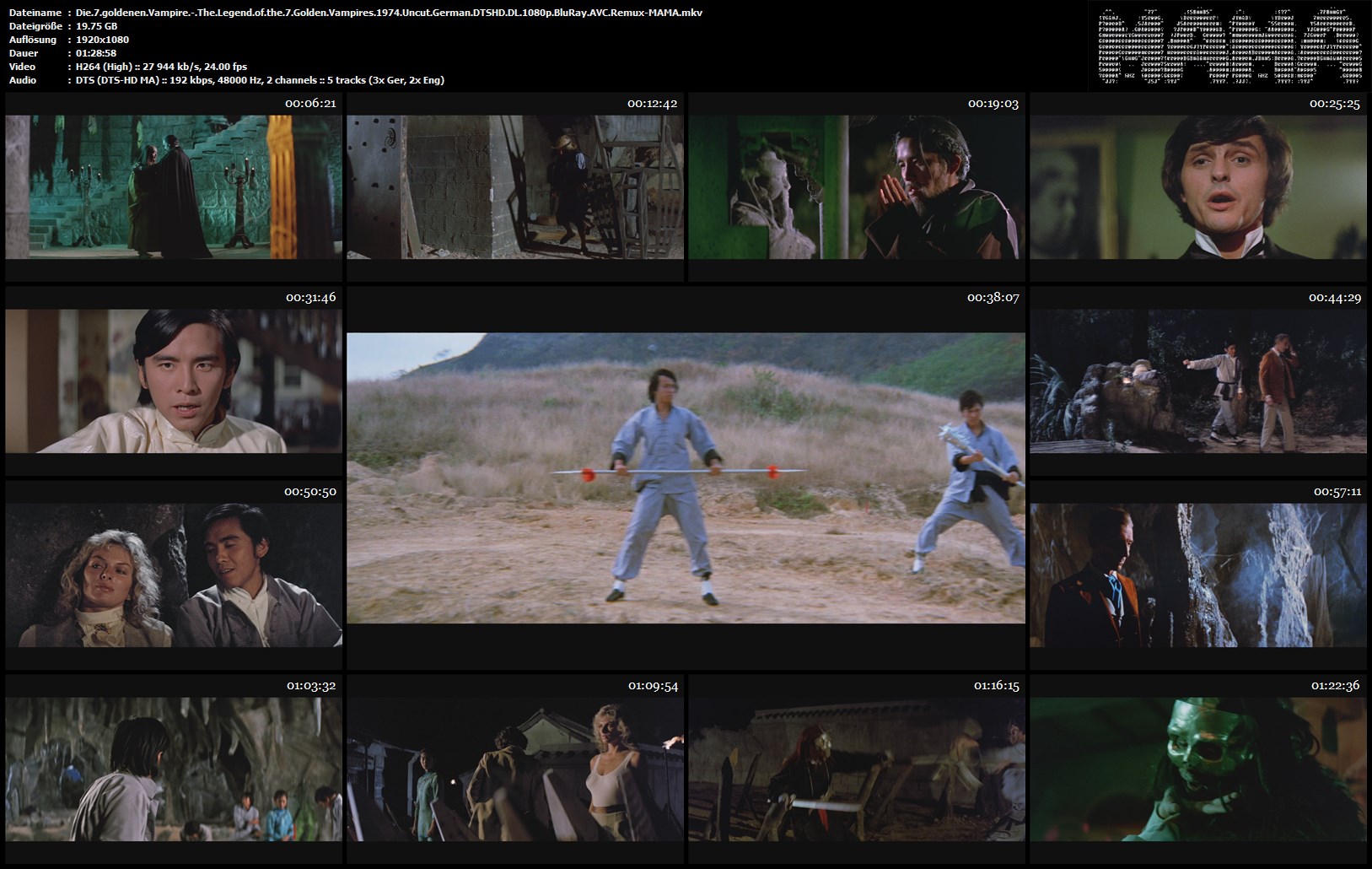
Task: Click the timestamp text "00:25:25"
Action: [x=1335, y=104]
